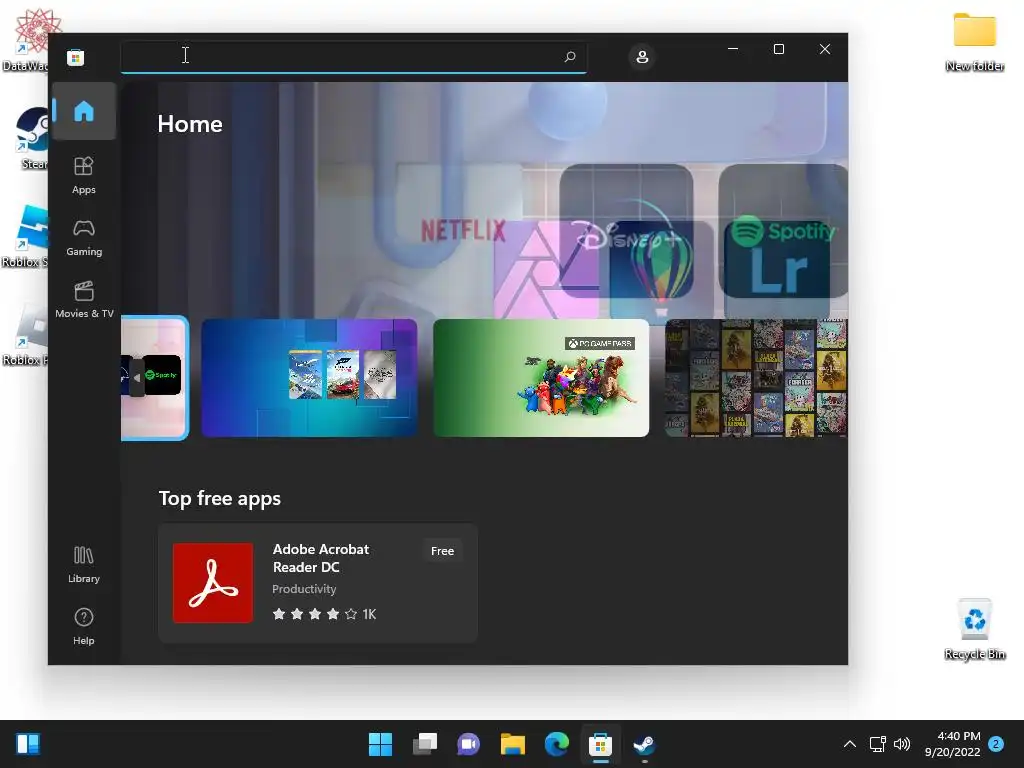Open the notification count badge
1024x768 pixels.
click(x=996, y=744)
